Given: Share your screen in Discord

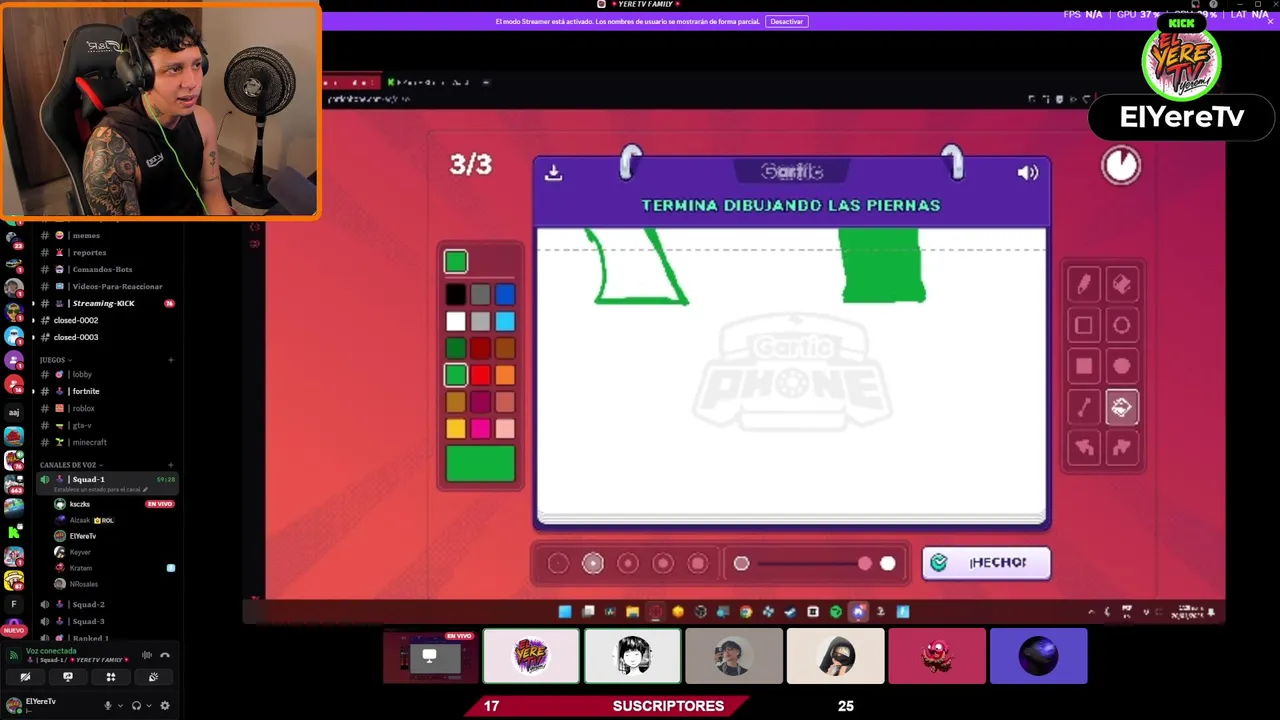Looking at the screenshot, I should click(x=68, y=677).
